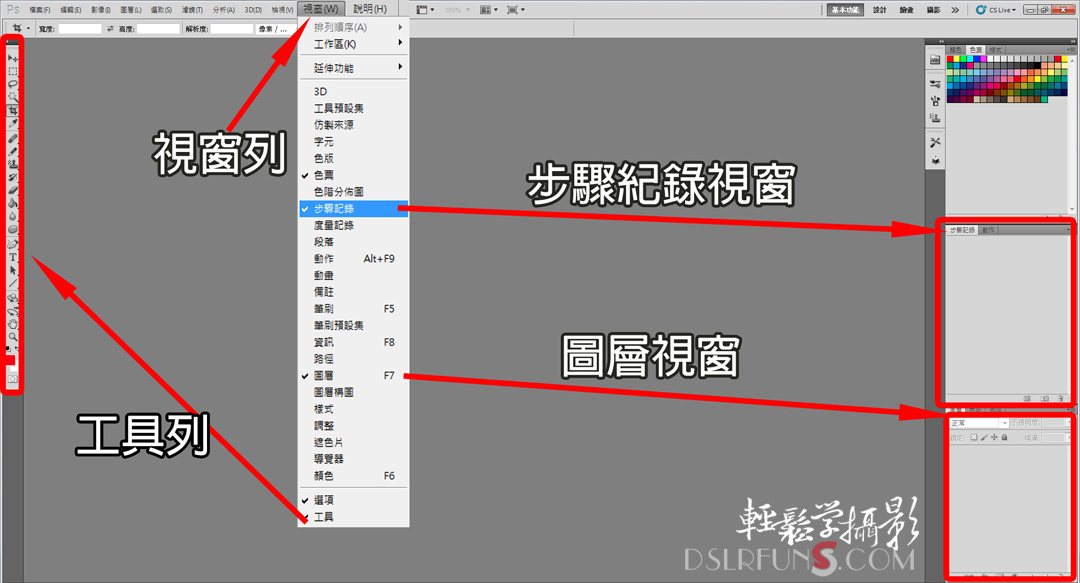The height and width of the screenshot is (583, 1080).
Task: Uncheck 步驟記錄 in the Window menu
Action: pyautogui.click(x=333, y=209)
